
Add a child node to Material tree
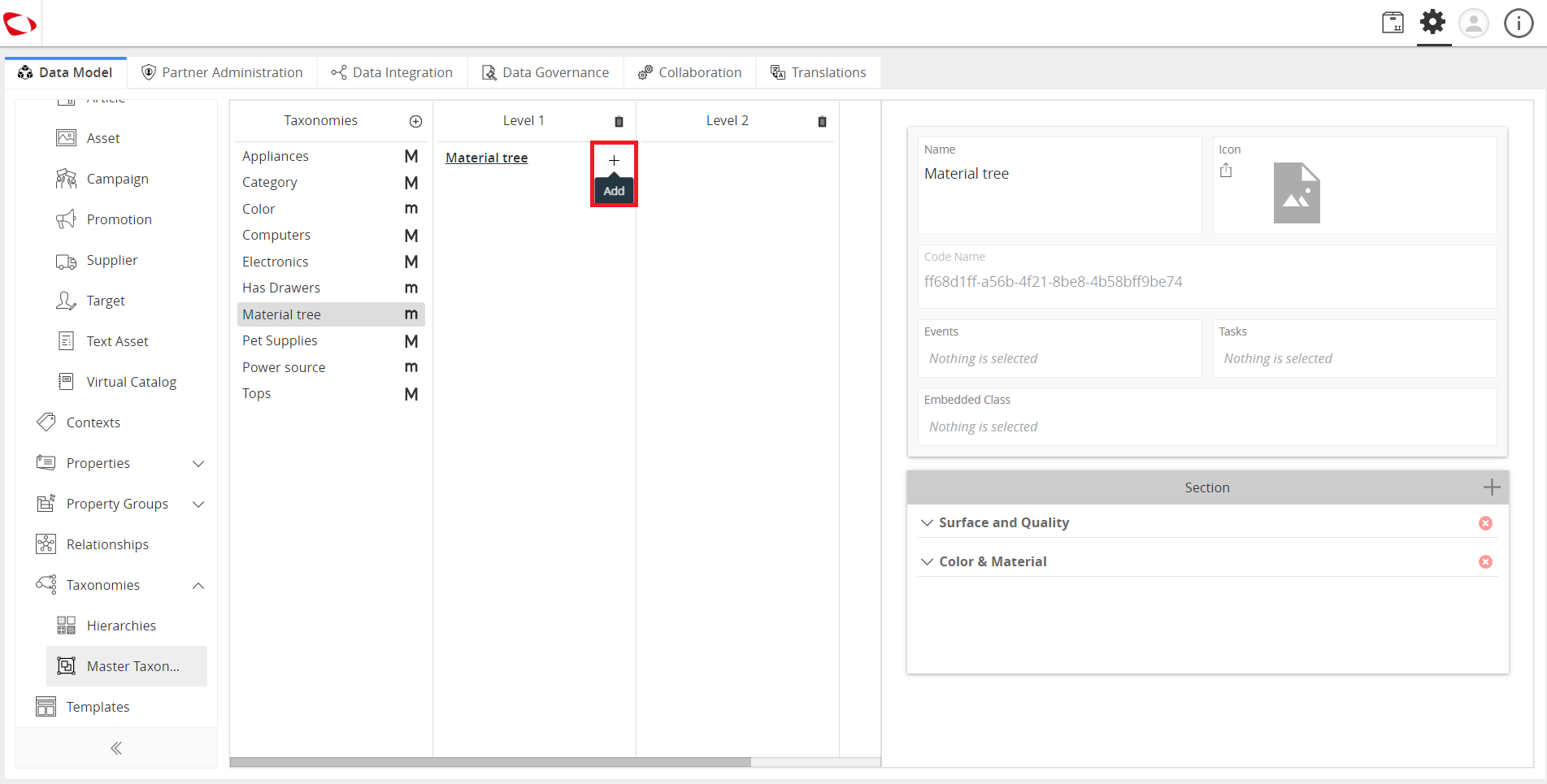coord(614,160)
